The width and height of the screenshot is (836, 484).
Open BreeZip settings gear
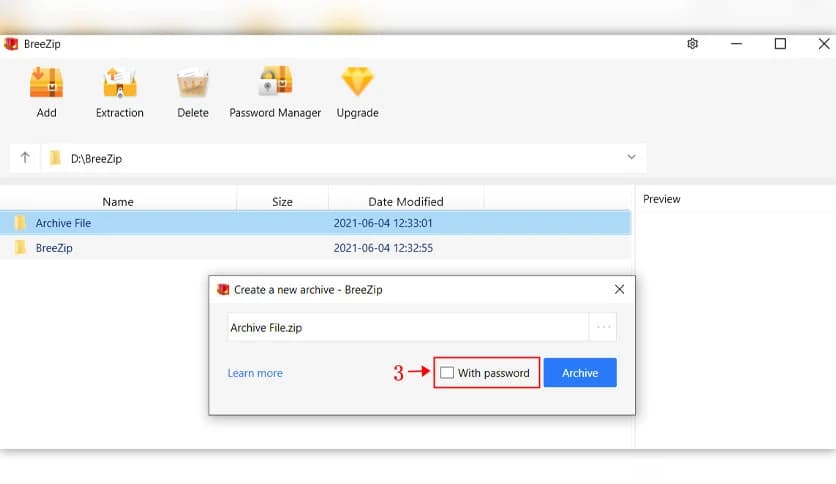tap(692, 44)
